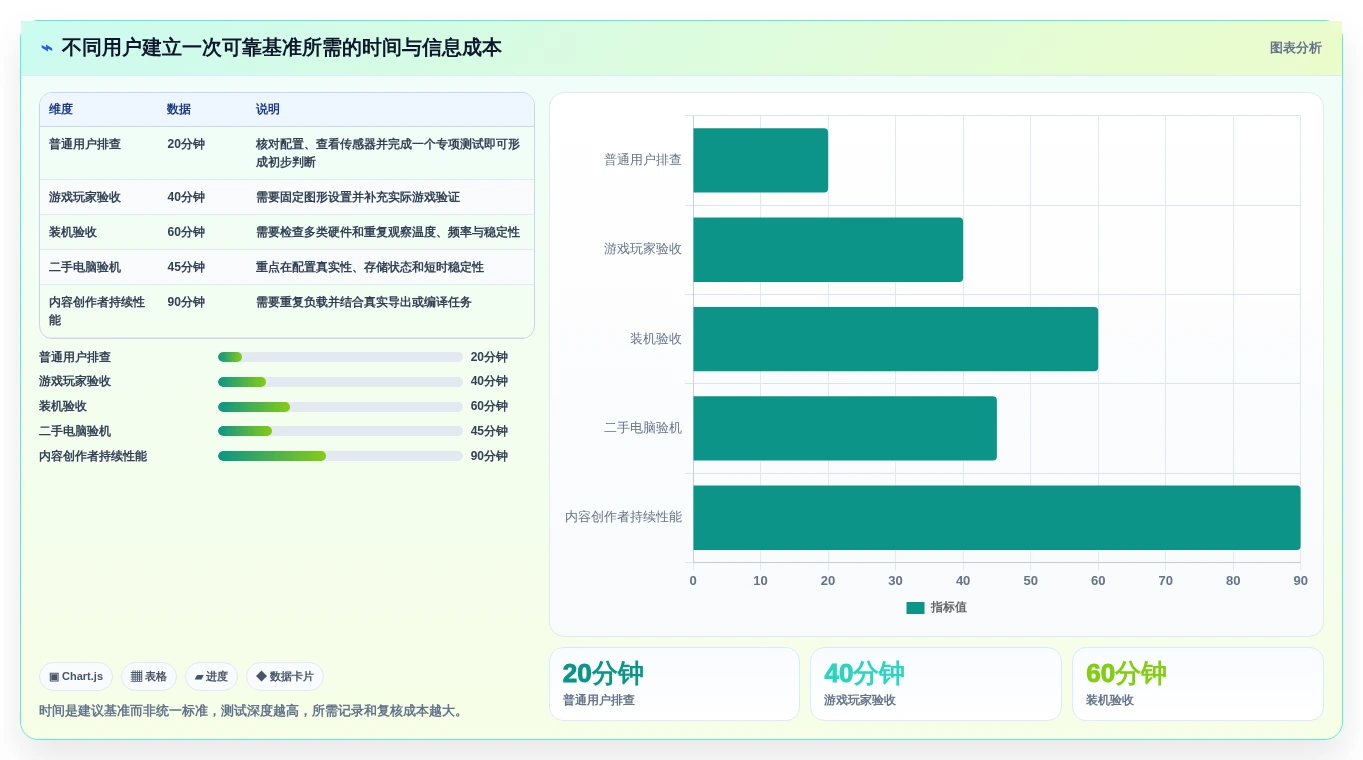The height and width of the screenshot is (760, 1363).
Task: Click the lightning icon beside the title
Action: [47, 48]
